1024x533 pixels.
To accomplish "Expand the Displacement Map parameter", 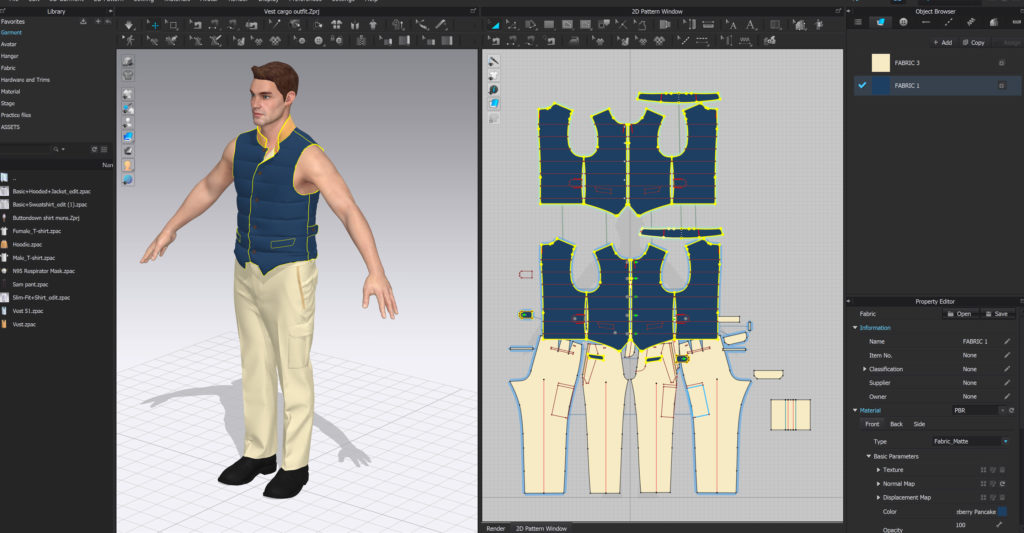I will coord(878,498).
